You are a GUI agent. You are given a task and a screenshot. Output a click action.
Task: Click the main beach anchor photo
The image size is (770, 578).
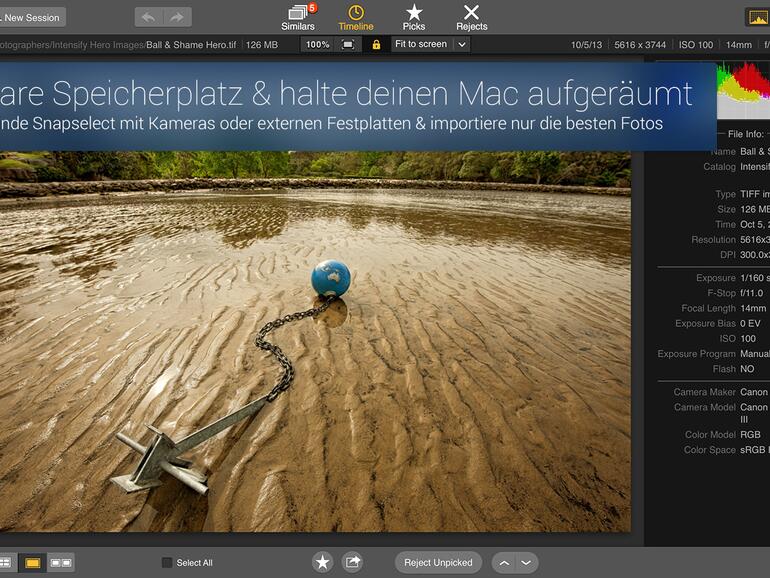click(x=314, y=341)
